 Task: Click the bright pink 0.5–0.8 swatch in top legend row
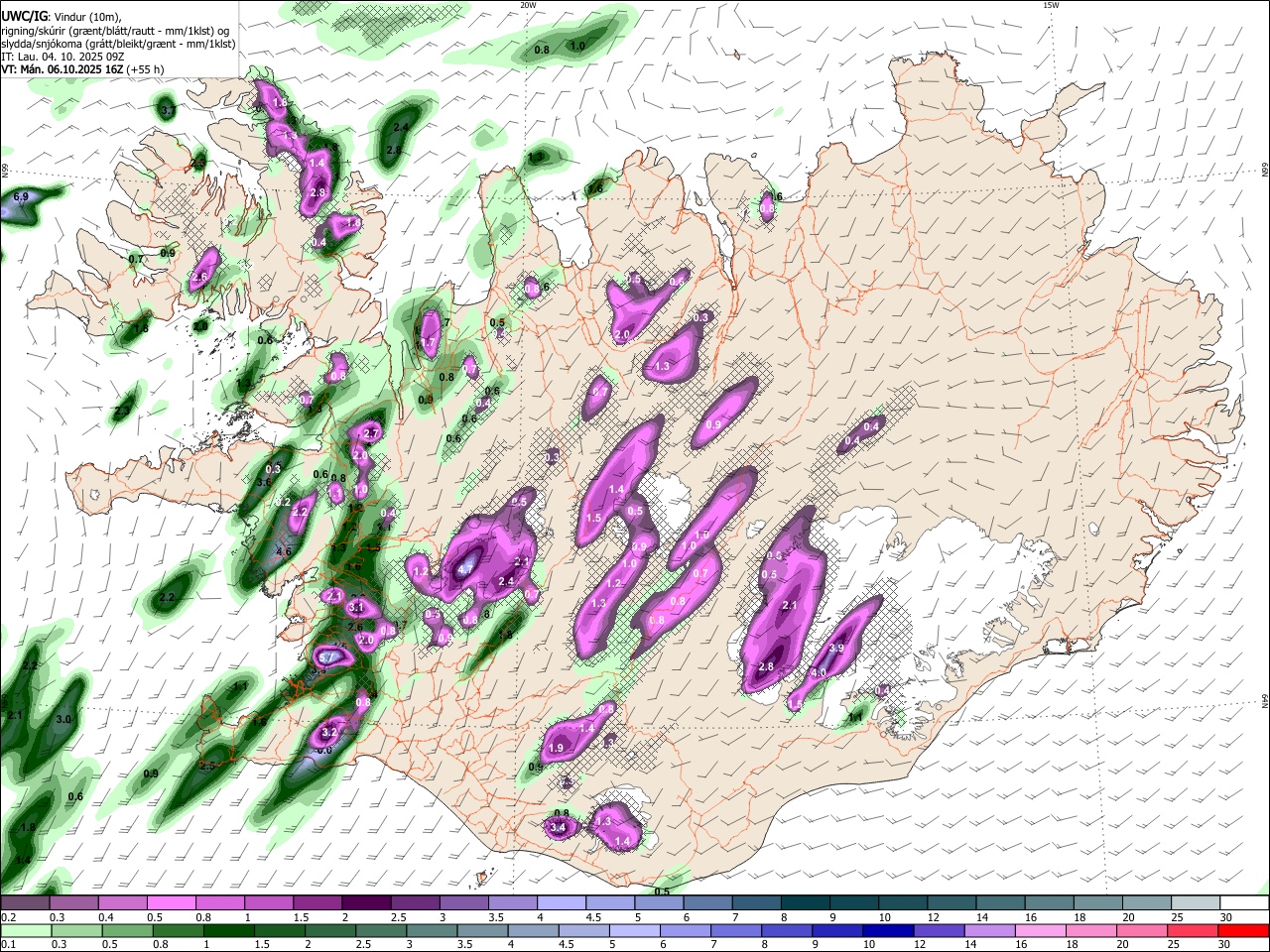tap(171, 903)
